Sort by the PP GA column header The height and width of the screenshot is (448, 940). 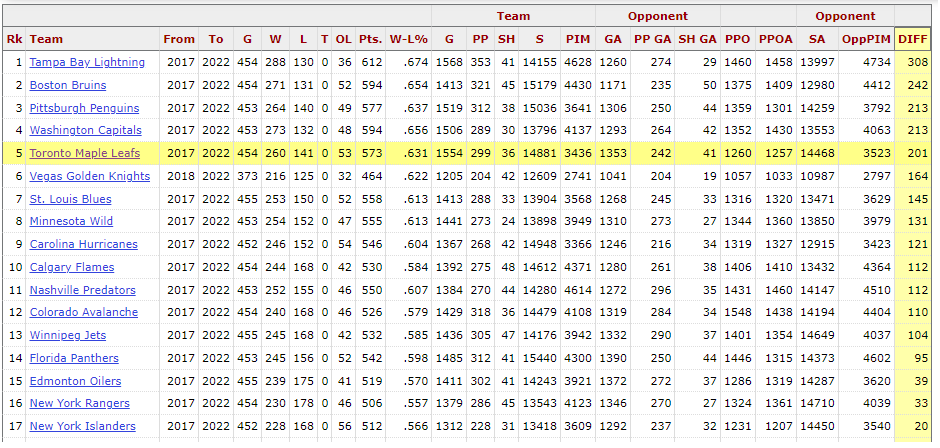(x=653, y=39)
